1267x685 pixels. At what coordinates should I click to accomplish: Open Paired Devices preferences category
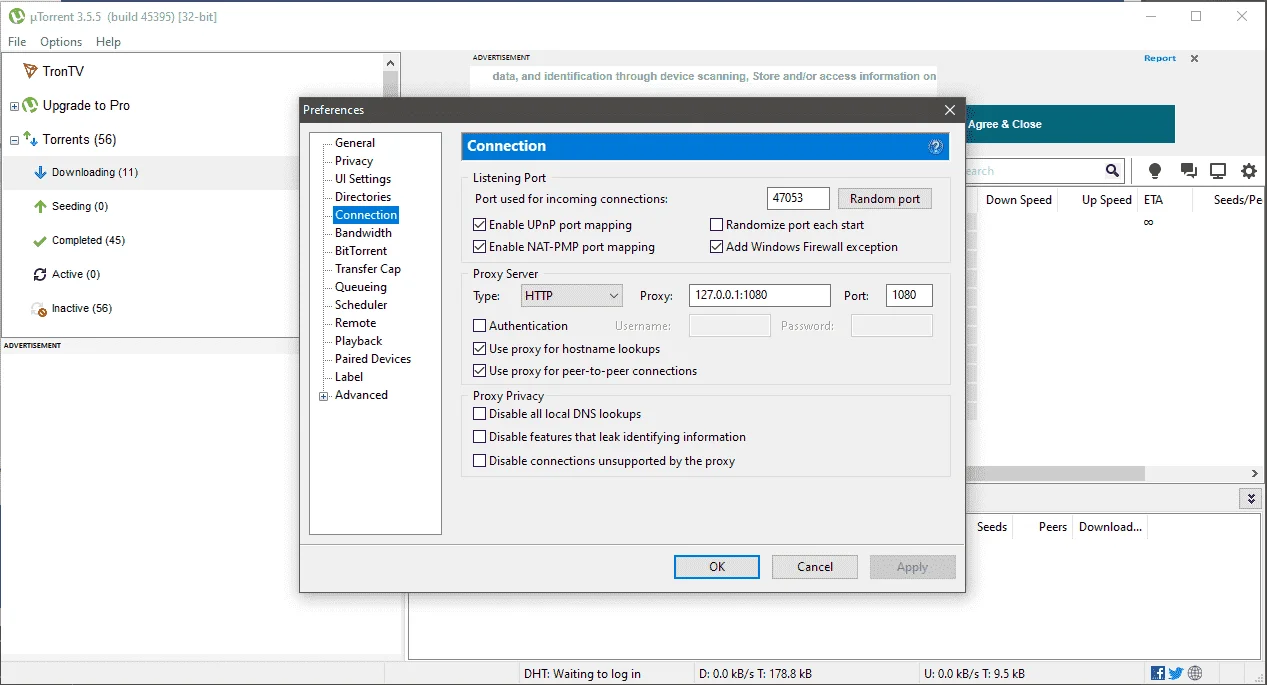[373, 359]
